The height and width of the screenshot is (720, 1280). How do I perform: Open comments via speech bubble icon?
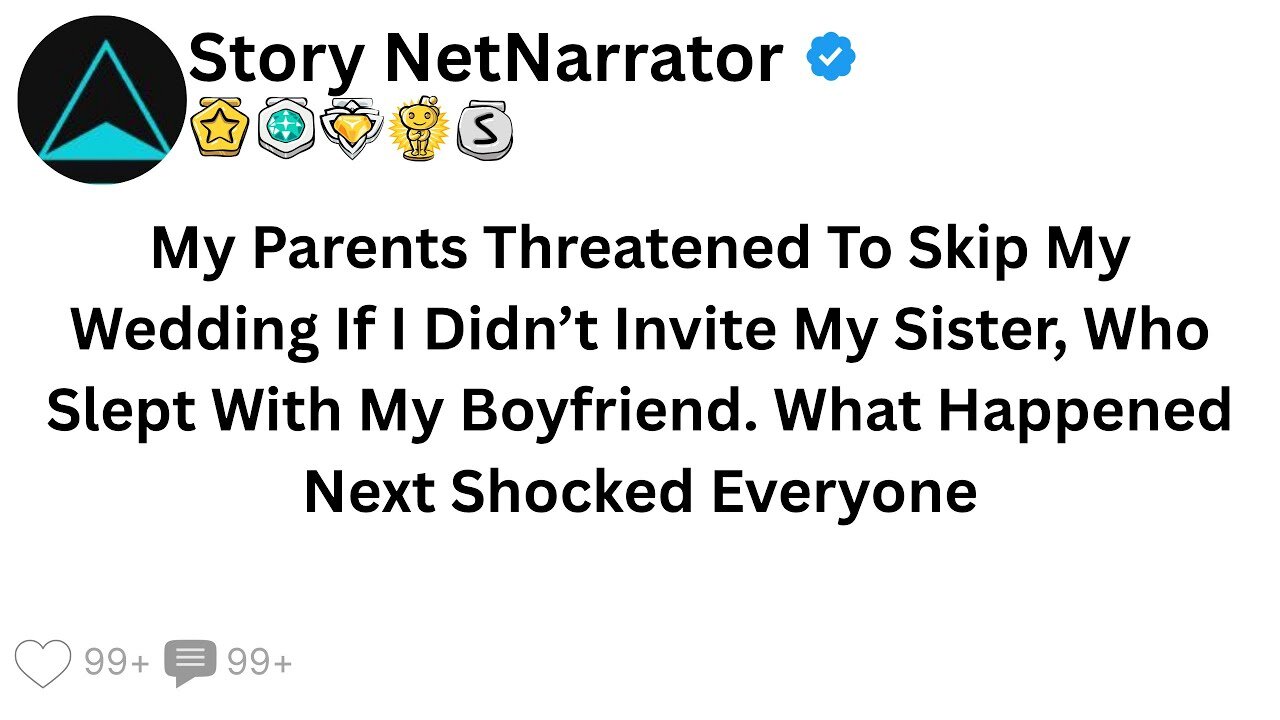190,663
